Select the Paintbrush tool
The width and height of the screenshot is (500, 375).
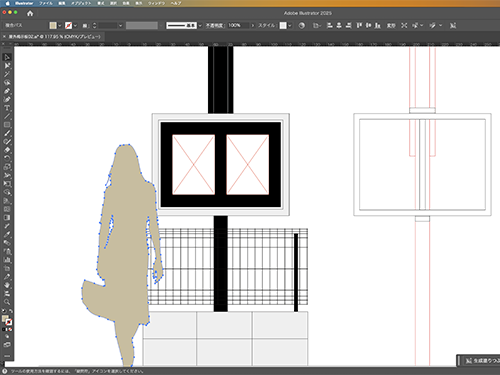pyautogui.click(x=7, y=133)
